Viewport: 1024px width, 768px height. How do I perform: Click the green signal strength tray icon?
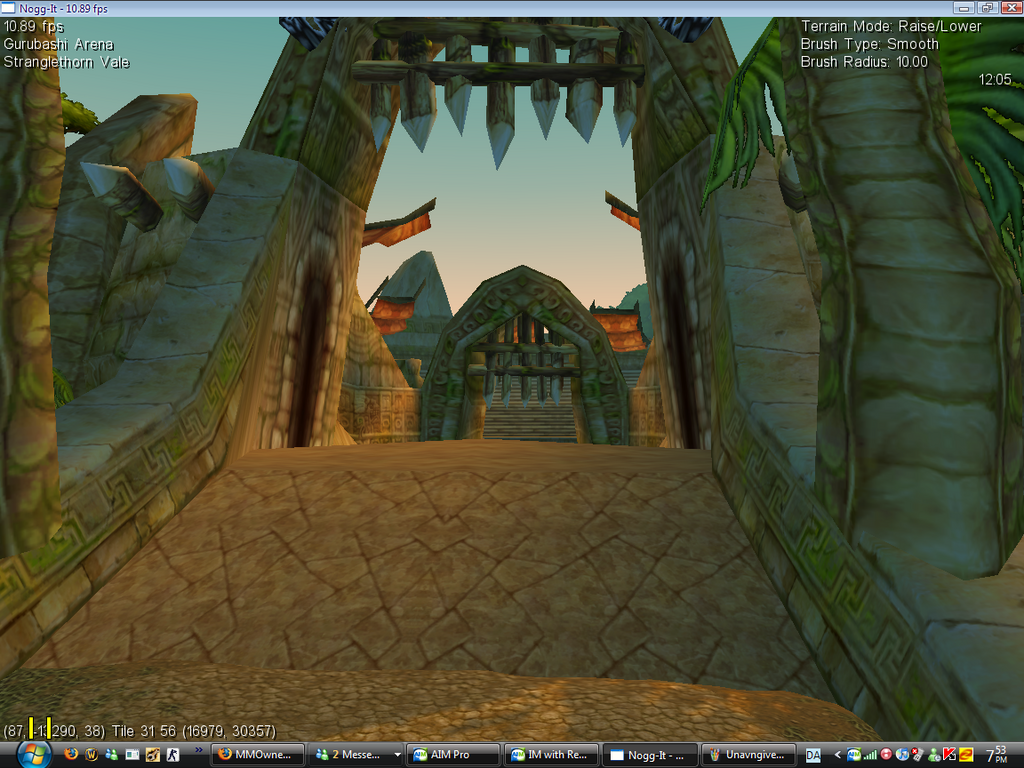[x=870, y=755]
